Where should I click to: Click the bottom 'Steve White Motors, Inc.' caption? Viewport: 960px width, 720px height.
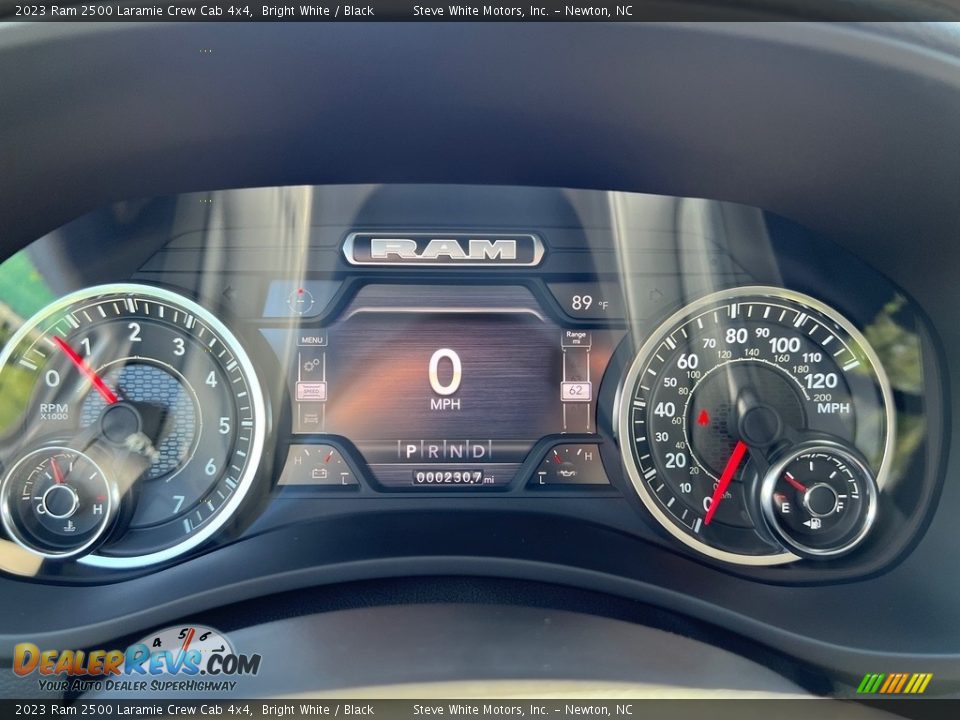pyautogui.click(x=481, y=710)
